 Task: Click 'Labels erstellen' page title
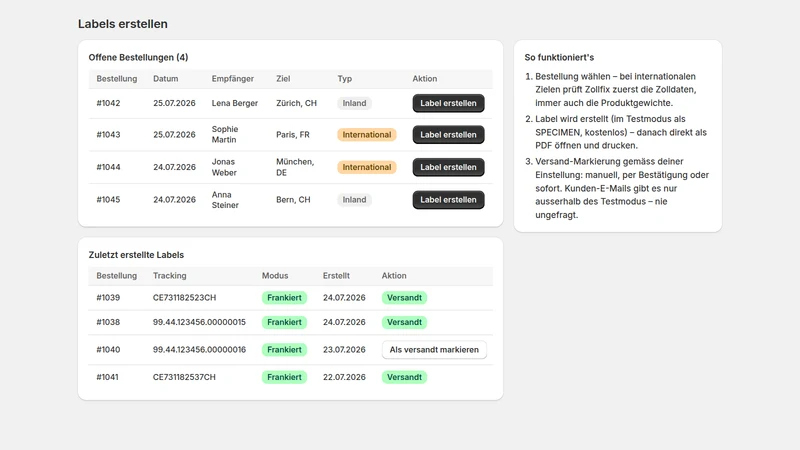(x=122, y=24)
